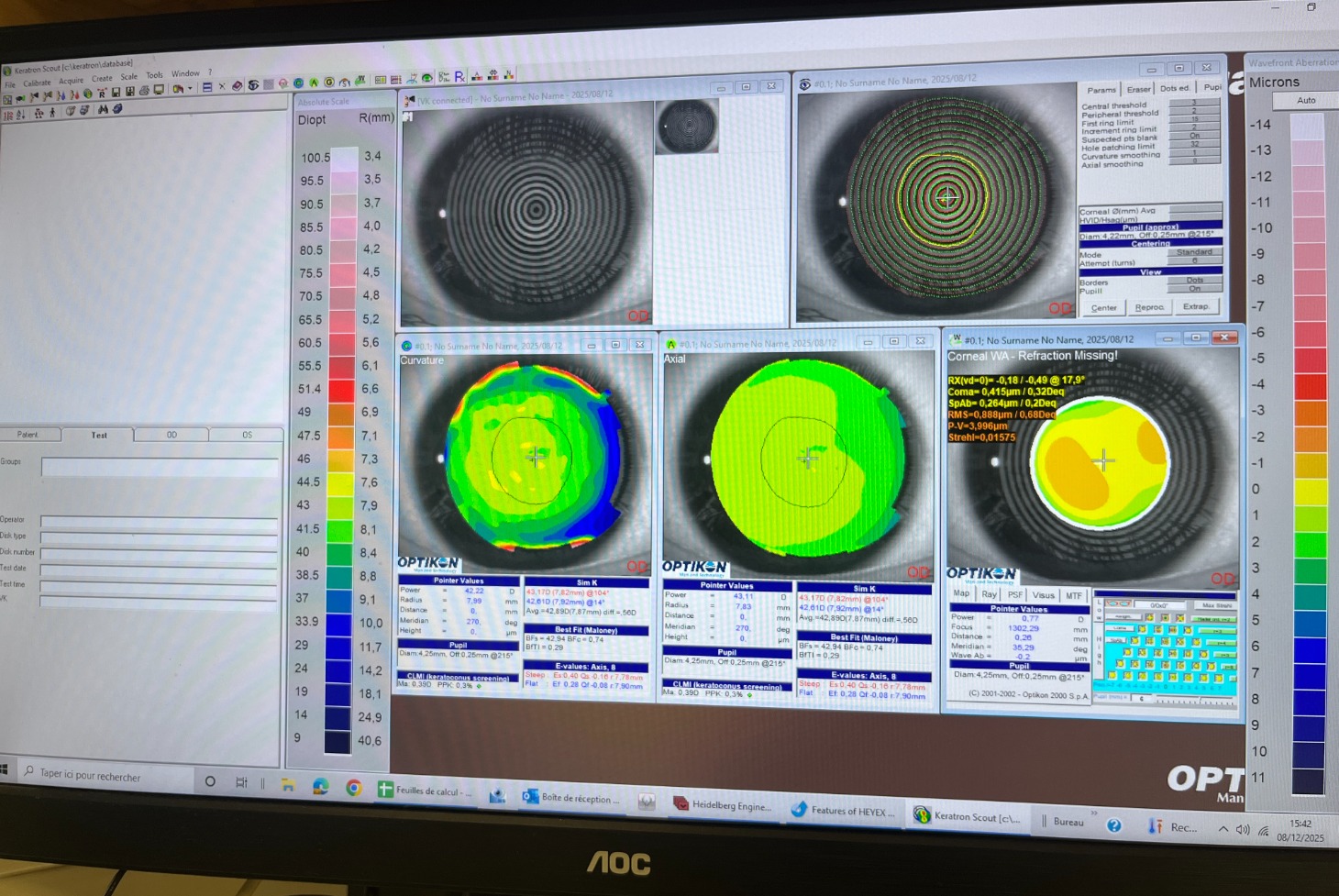Switch to the PSF tab
The width and height of the screenshot is (1339, 896).
click(1014, 595)
